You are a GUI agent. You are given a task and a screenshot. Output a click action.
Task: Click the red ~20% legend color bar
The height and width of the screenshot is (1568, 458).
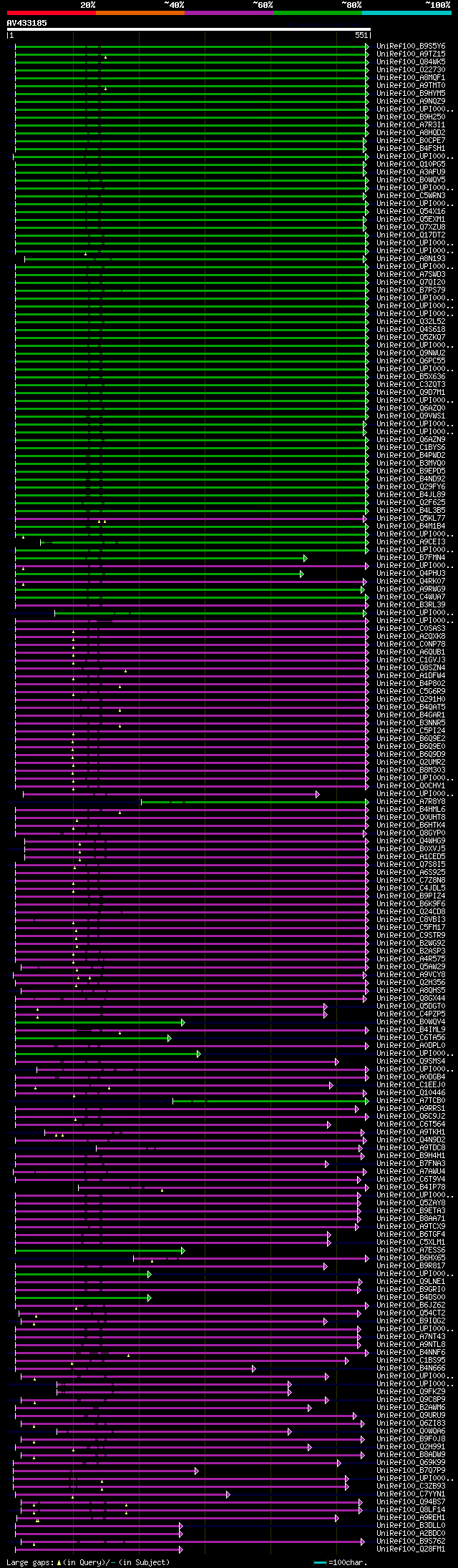coord(51,13)
